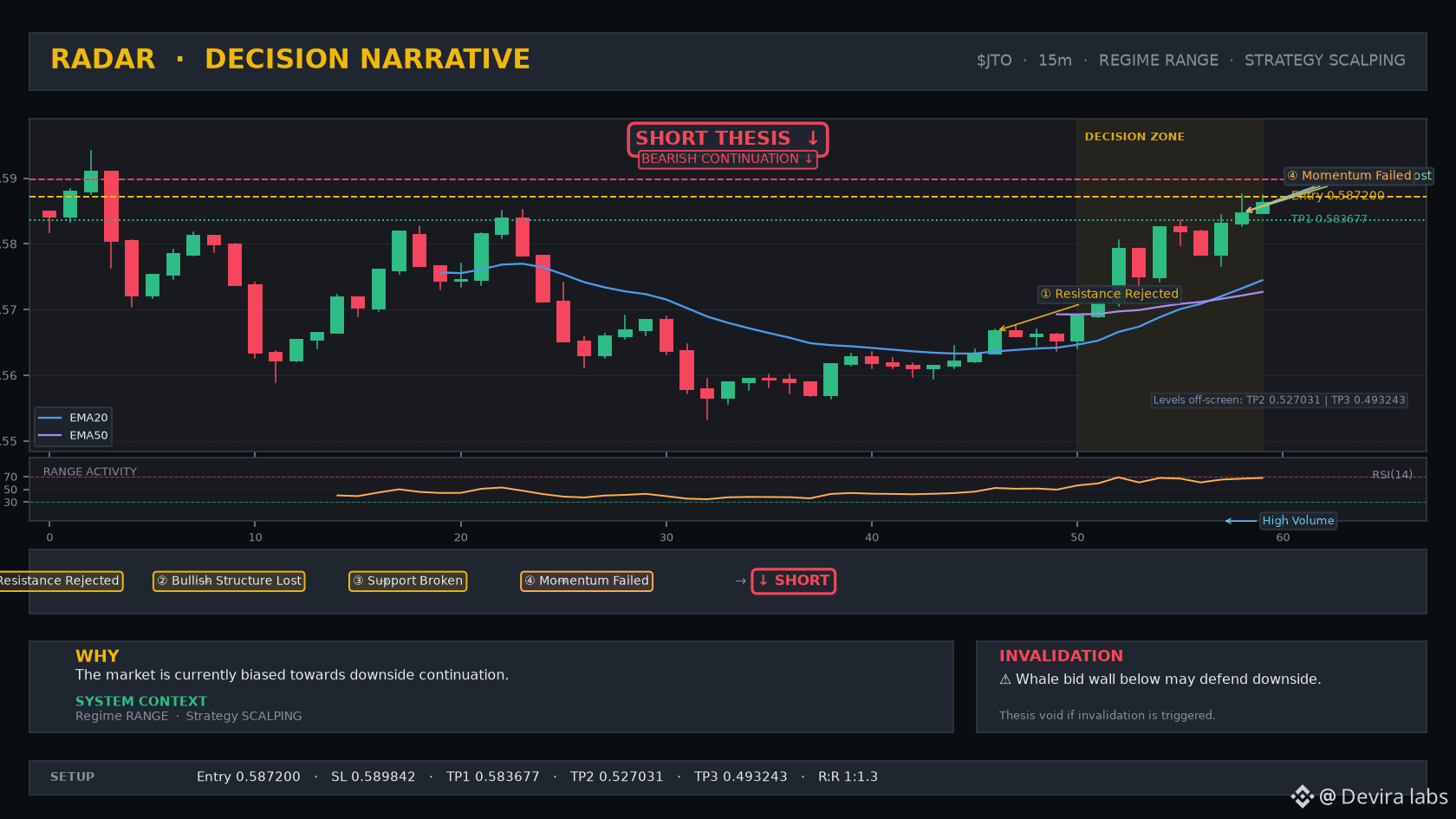Image resolution: width=1456 pixels, height=819 pixels.
Task: Click the RSI(14) indicator label
Action: point(1392,475)
